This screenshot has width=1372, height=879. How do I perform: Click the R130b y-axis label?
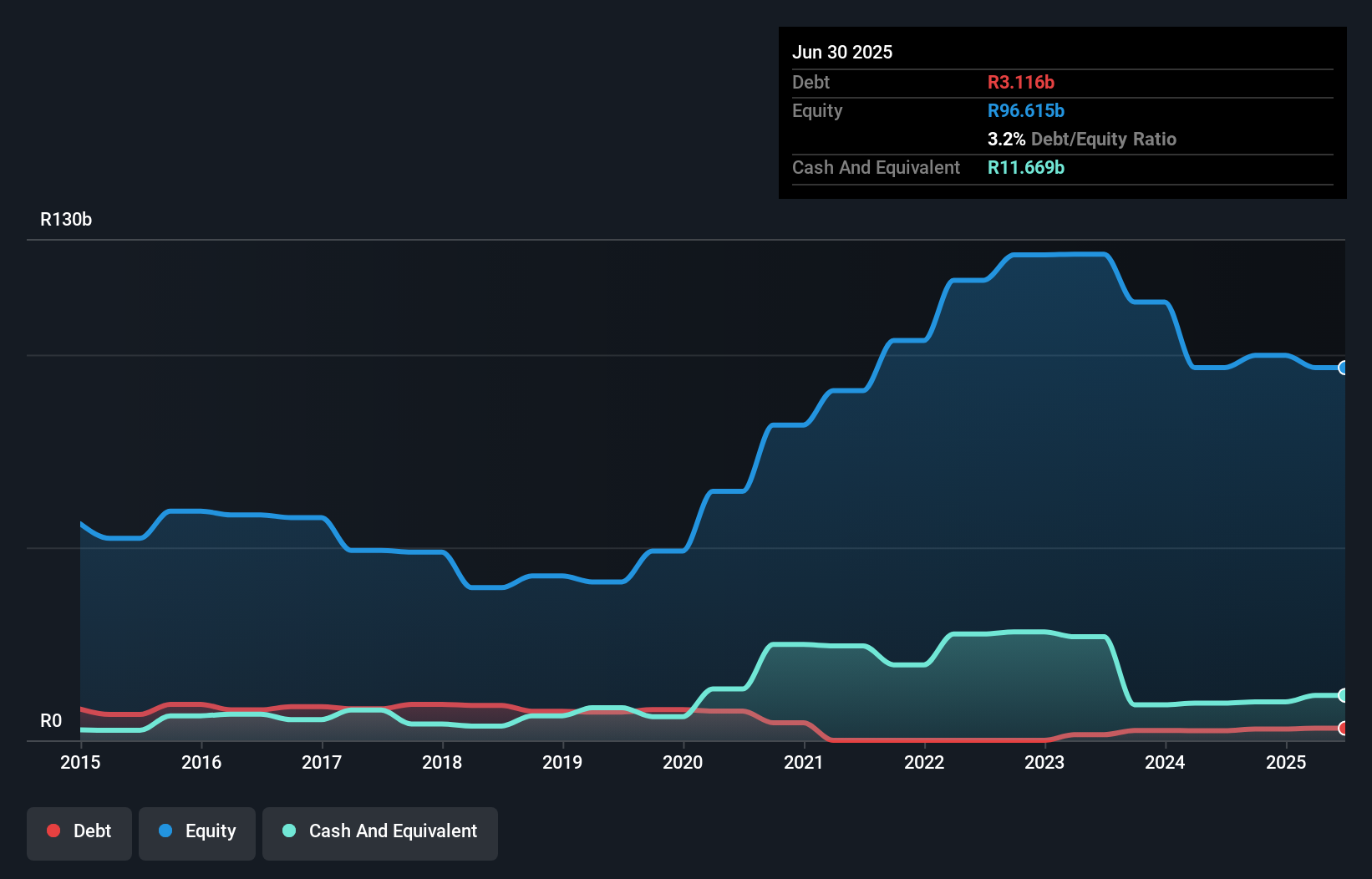click(66, 220)
